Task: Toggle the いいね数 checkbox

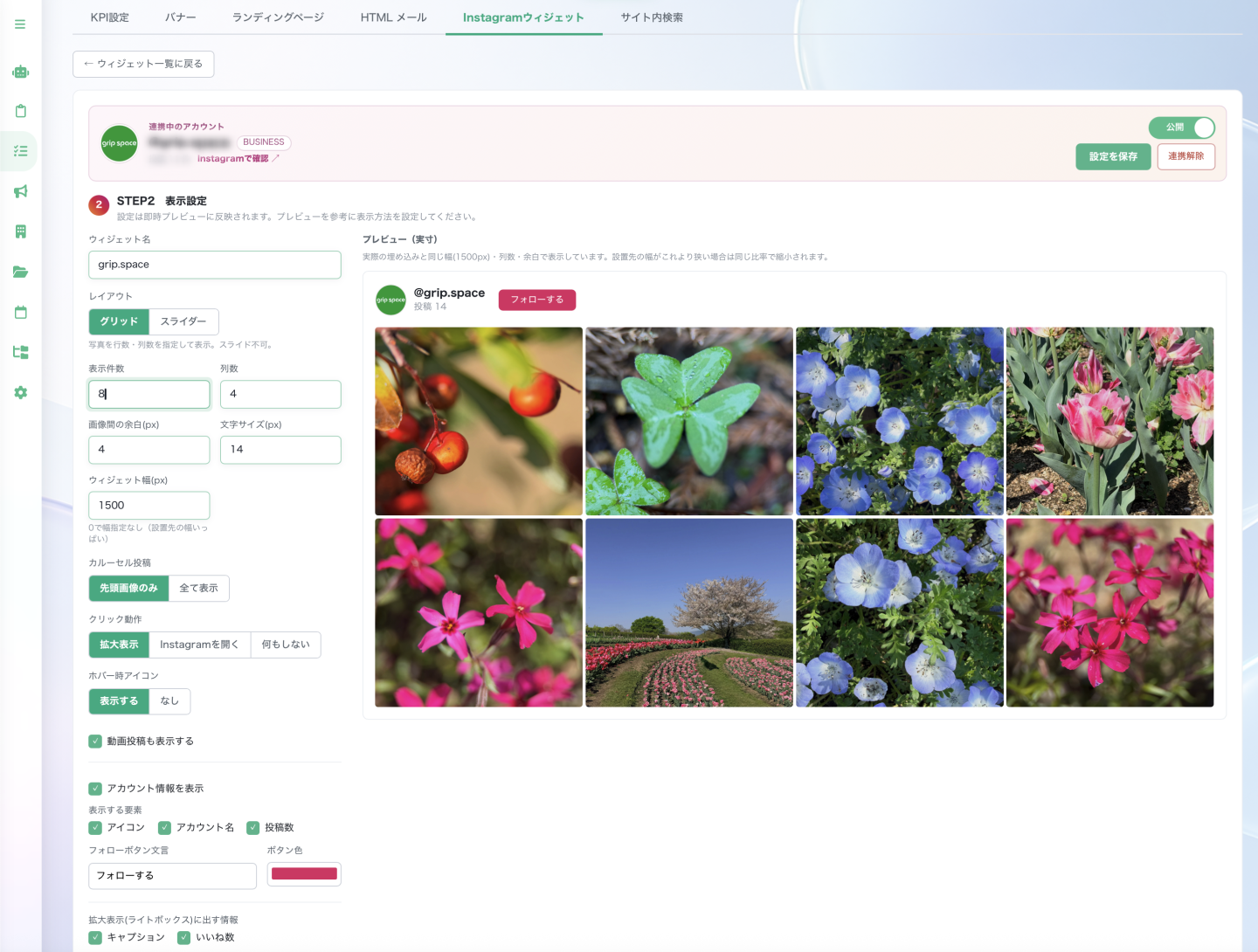Action: pos(183,938)
